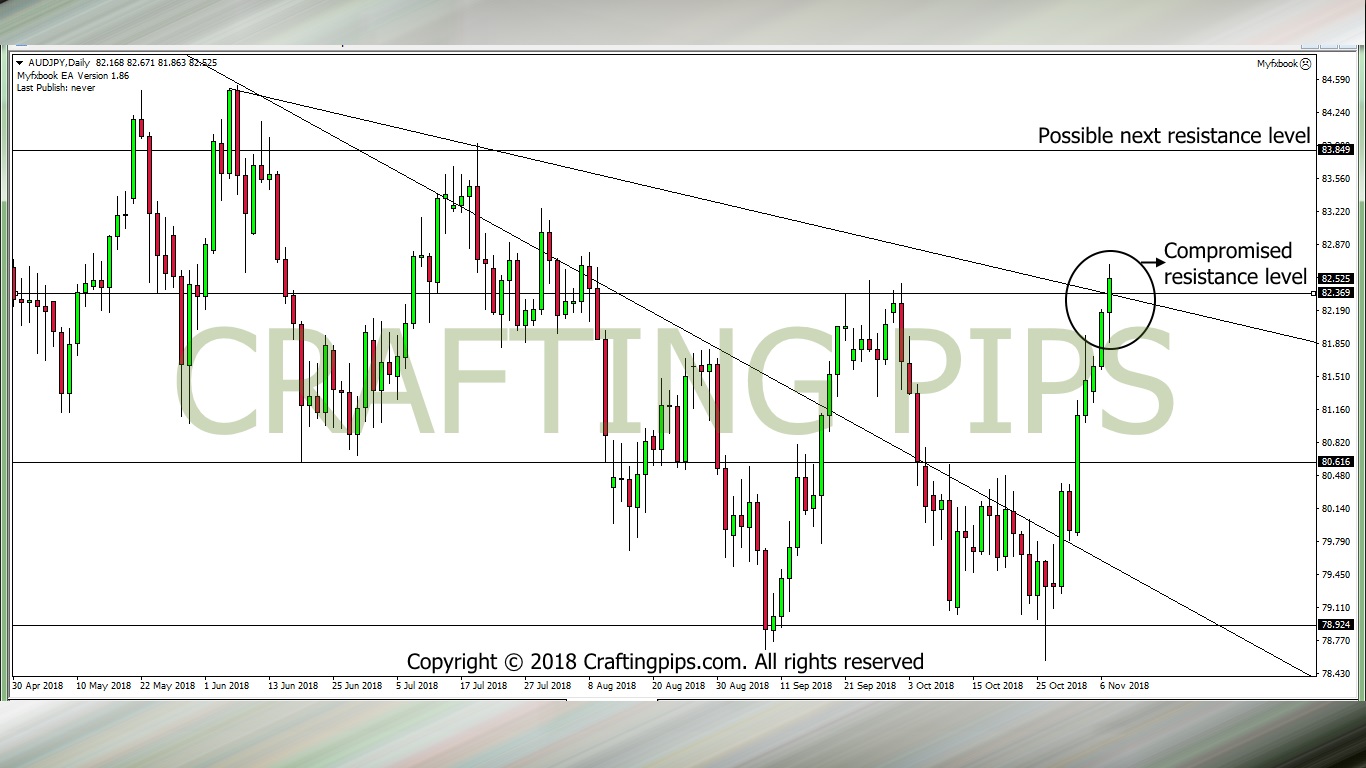Click the 30 Aug 2018 date label

(x=742, y=686)
